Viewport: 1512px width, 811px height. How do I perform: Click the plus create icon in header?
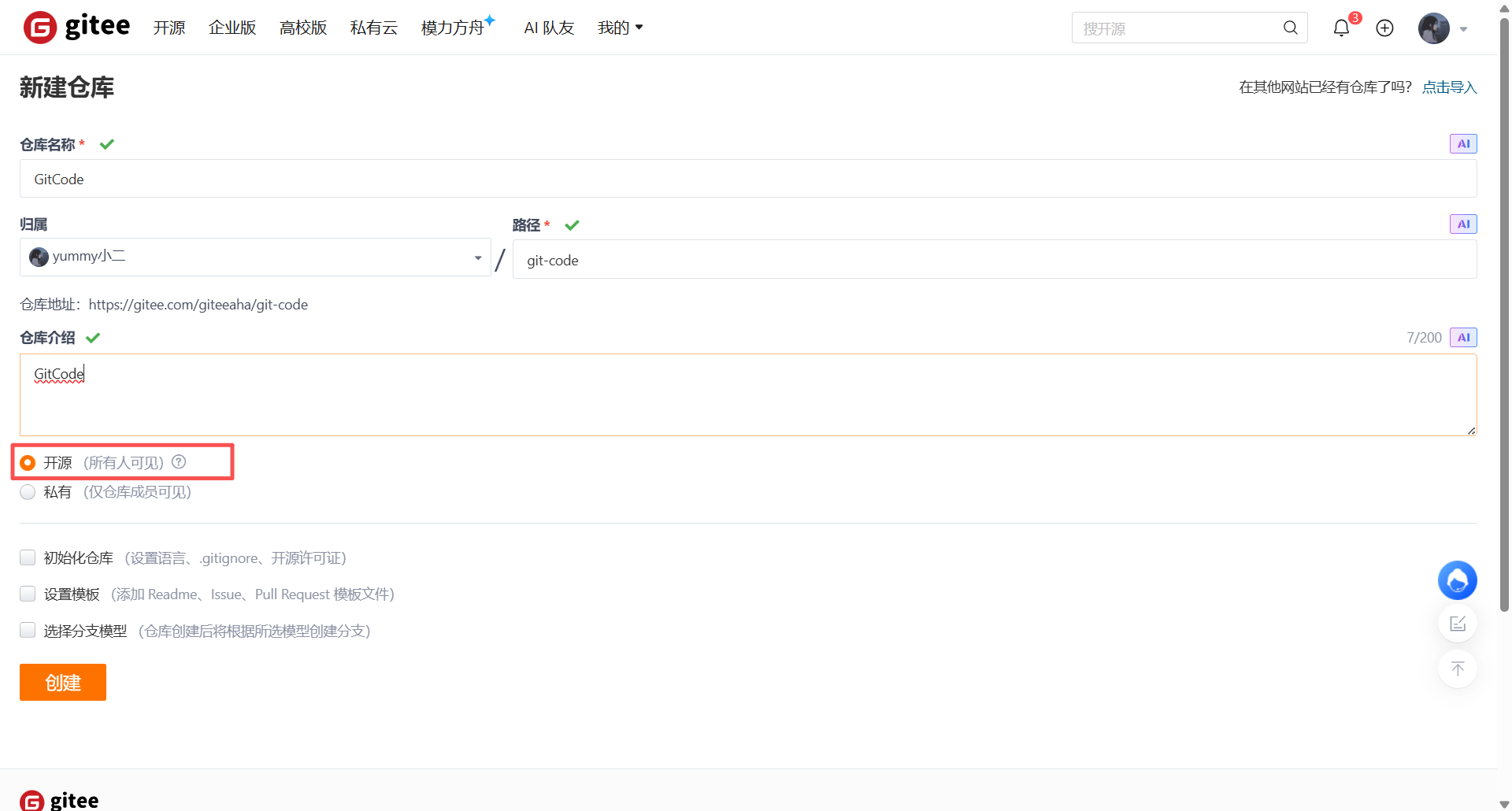(1384, 28)
